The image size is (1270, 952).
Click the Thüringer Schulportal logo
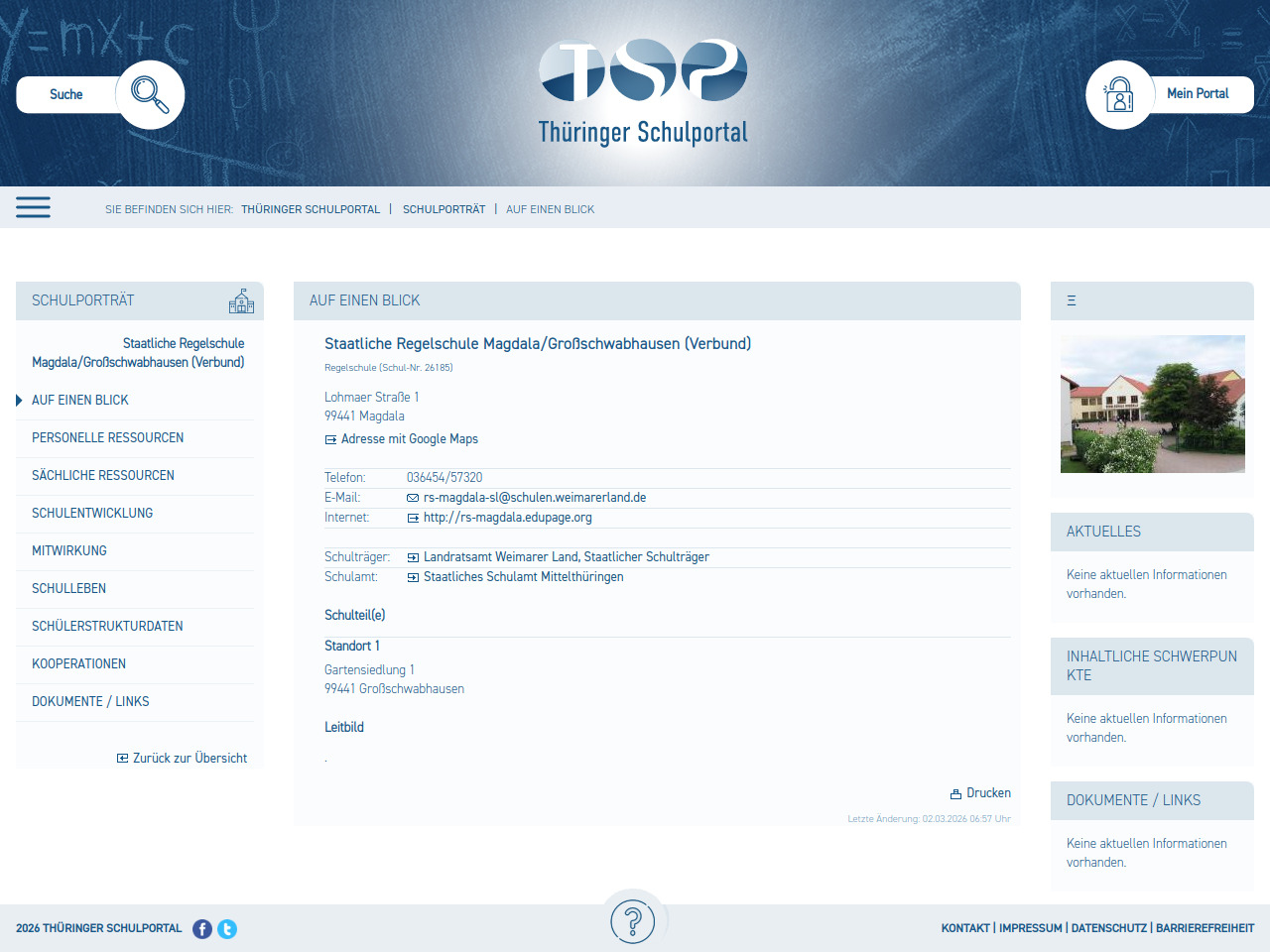click(643, 93)
